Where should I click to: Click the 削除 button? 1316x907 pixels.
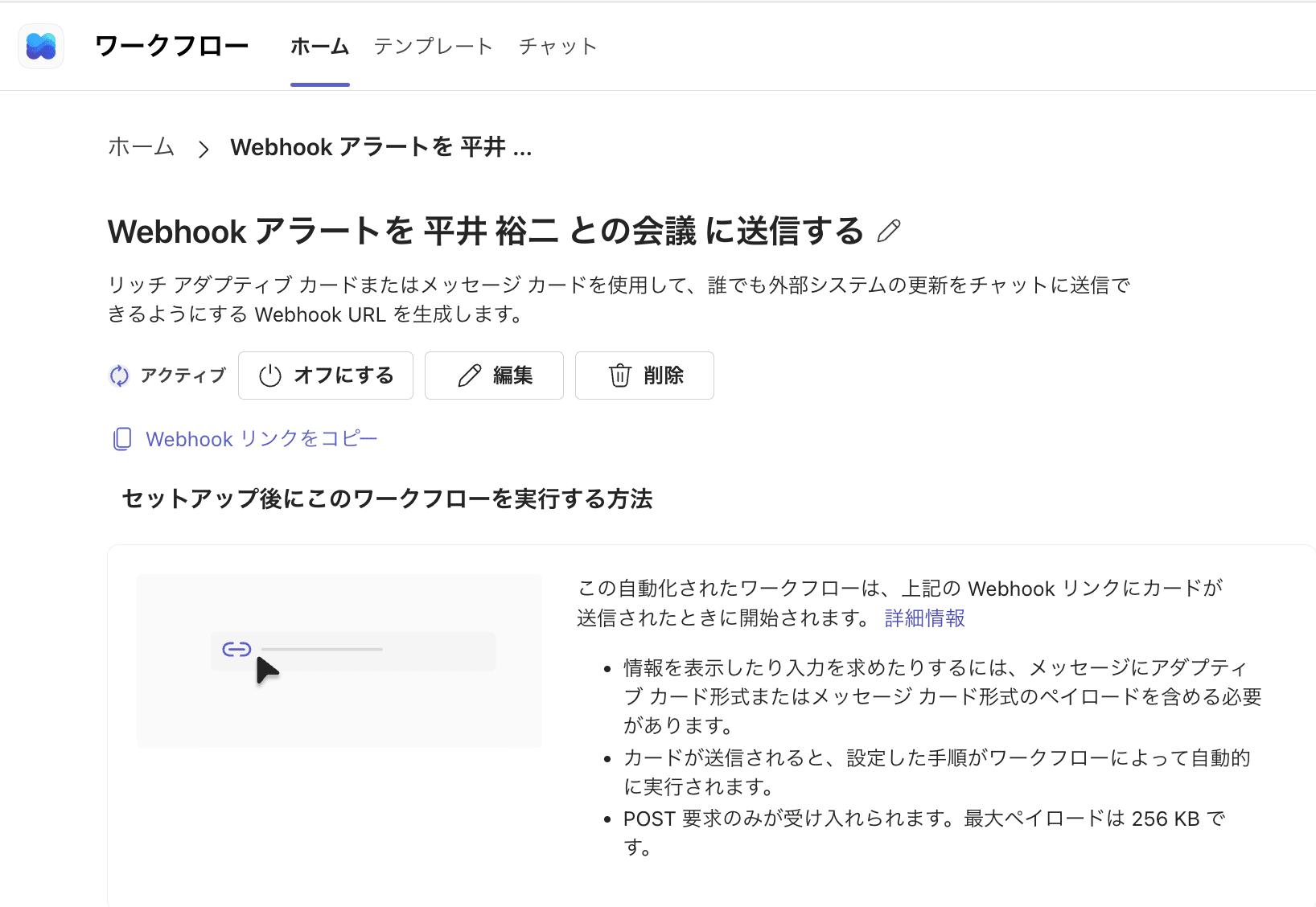644,376
